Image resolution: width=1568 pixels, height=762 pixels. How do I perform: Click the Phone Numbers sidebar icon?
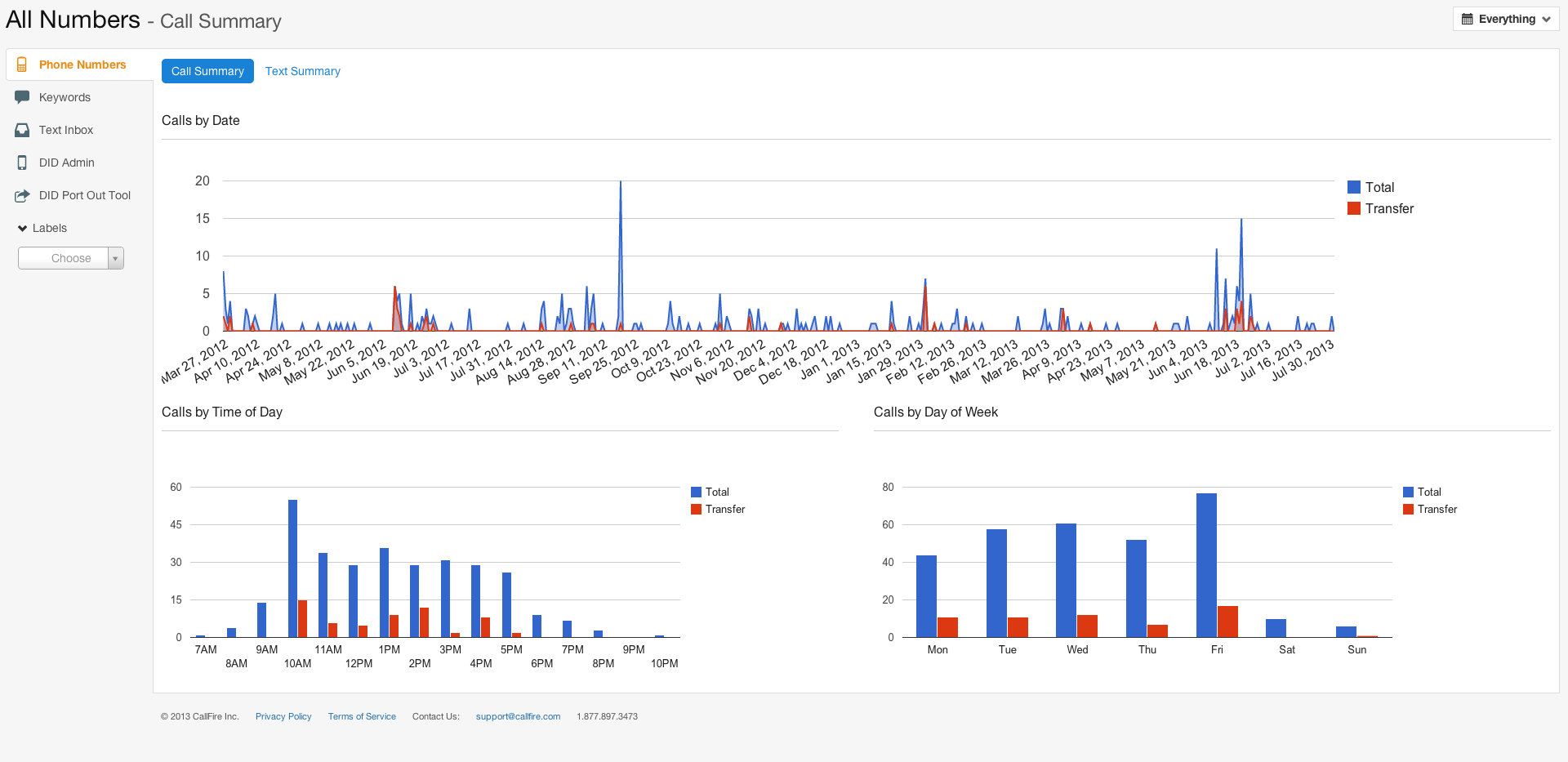[x=22, y=65]
